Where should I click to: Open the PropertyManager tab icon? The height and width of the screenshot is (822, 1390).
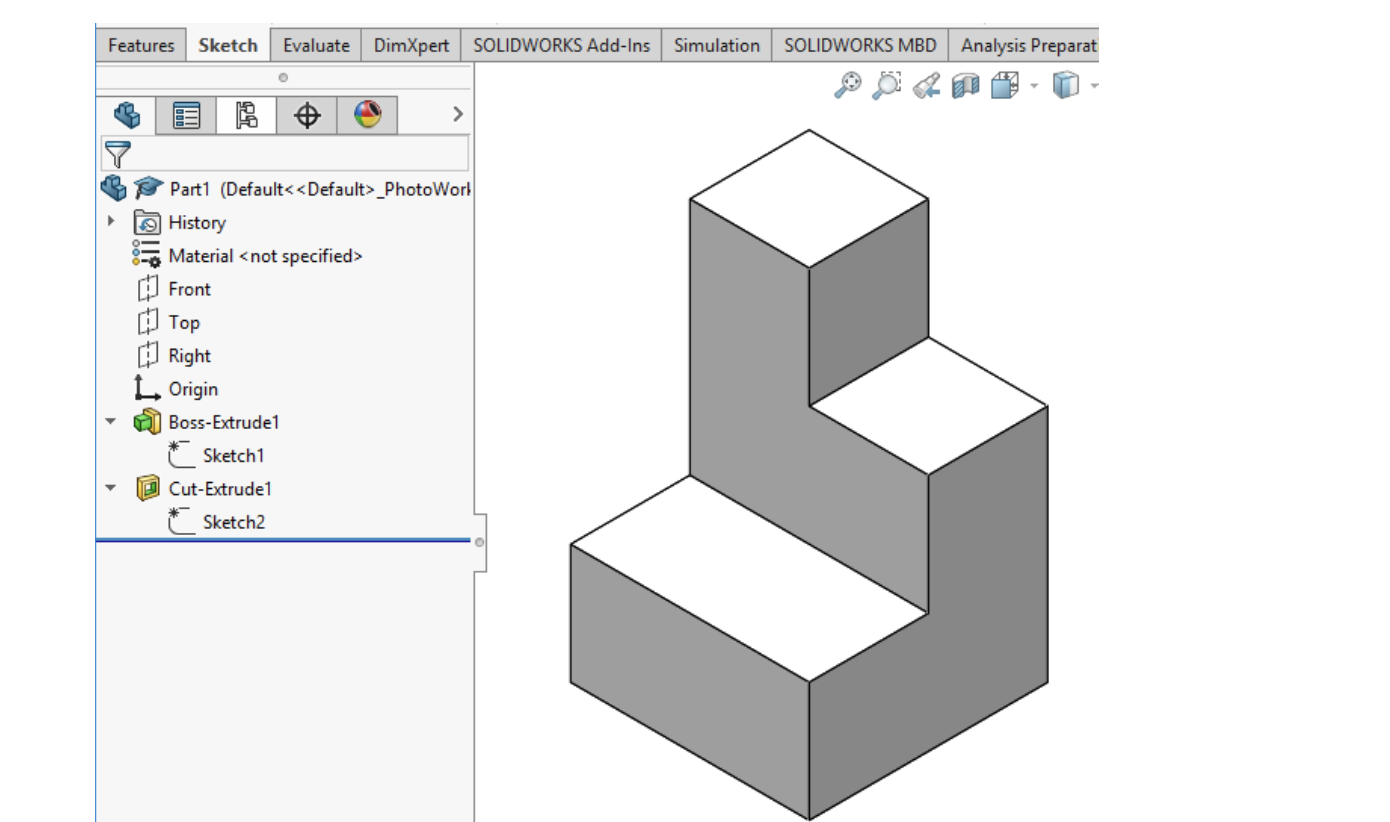point(187,116)
